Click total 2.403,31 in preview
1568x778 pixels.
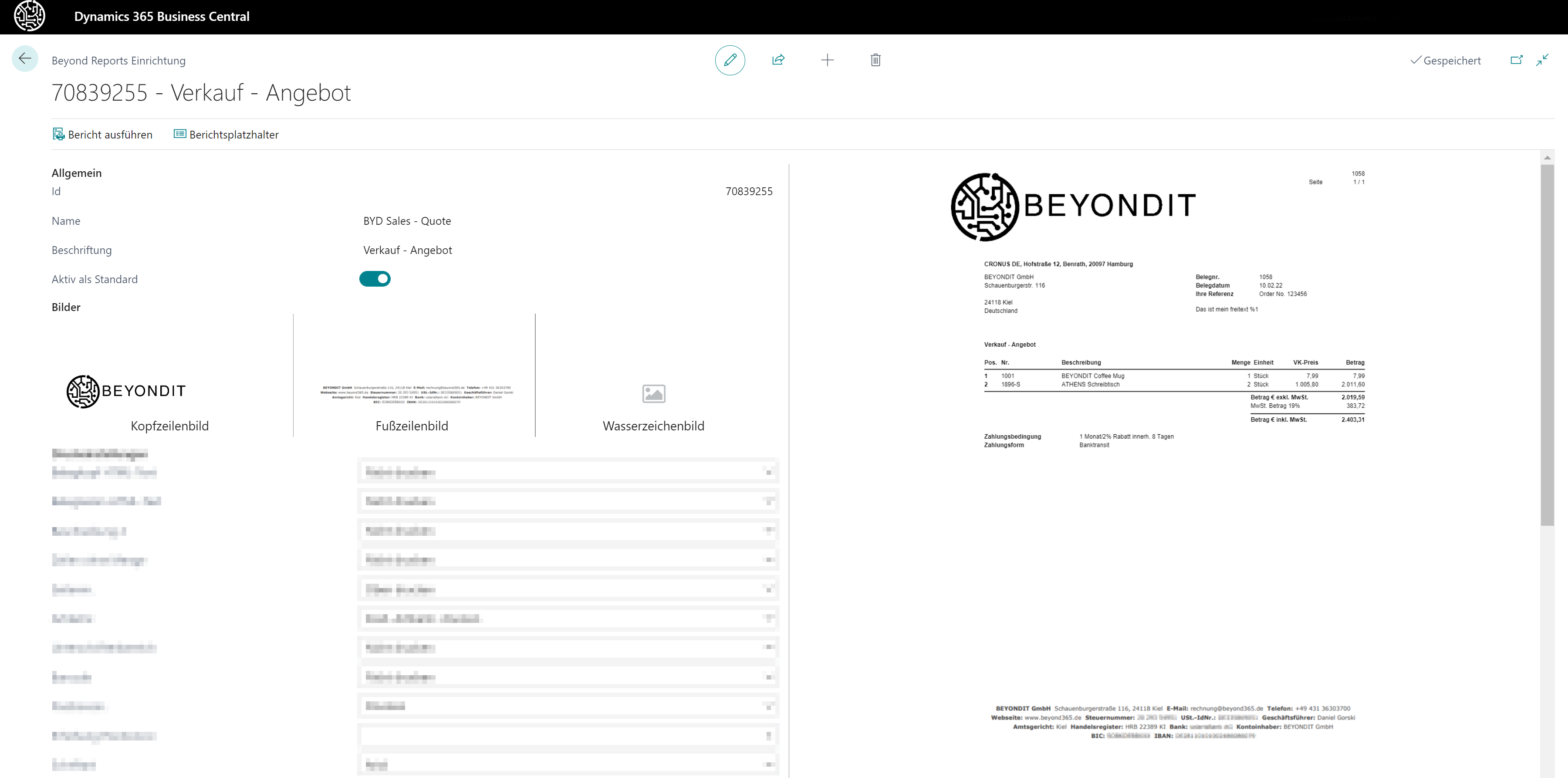pyautogui.click(x=1352, y=419)
